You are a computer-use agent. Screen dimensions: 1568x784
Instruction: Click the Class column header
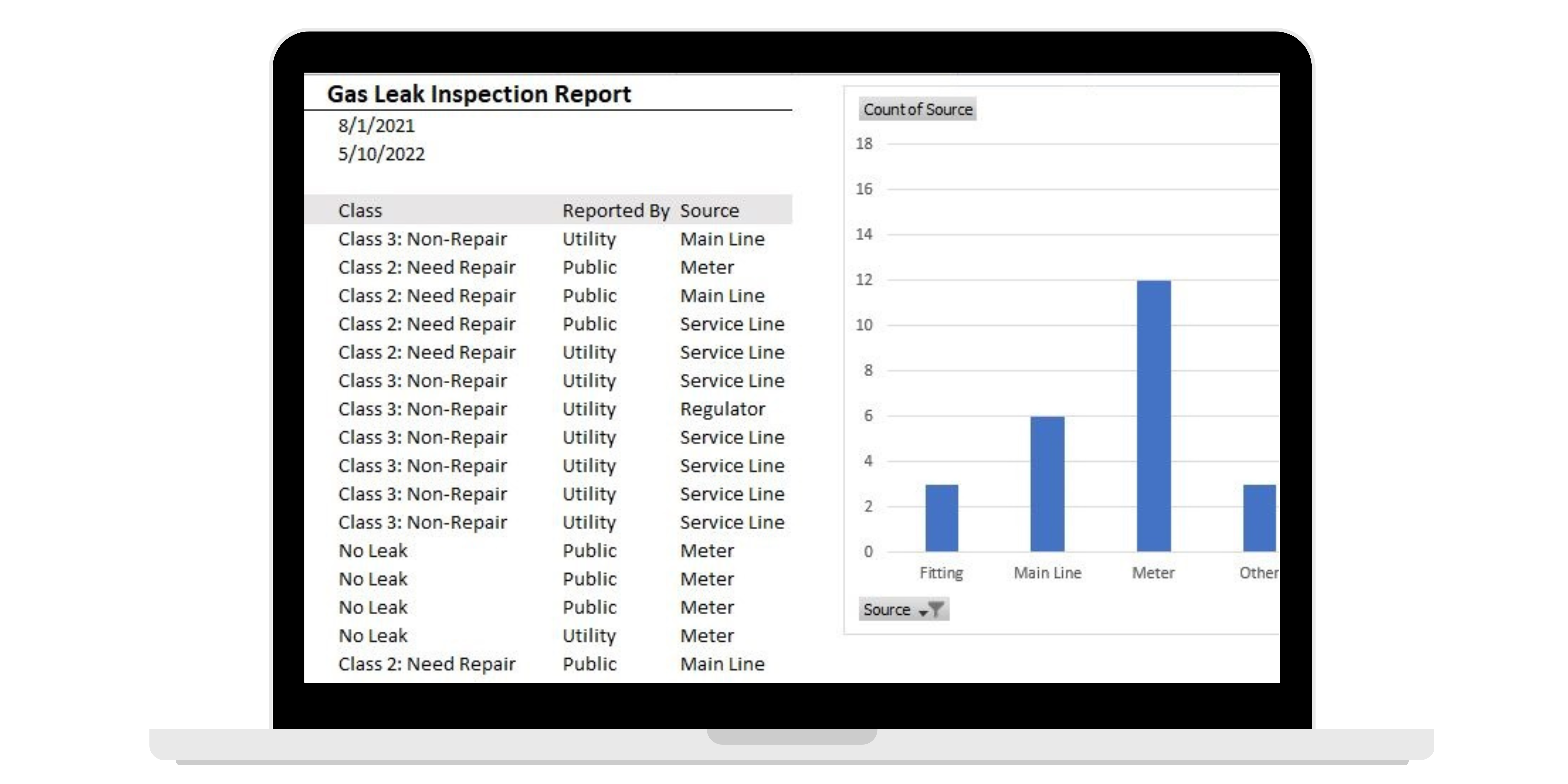[360, 211]
